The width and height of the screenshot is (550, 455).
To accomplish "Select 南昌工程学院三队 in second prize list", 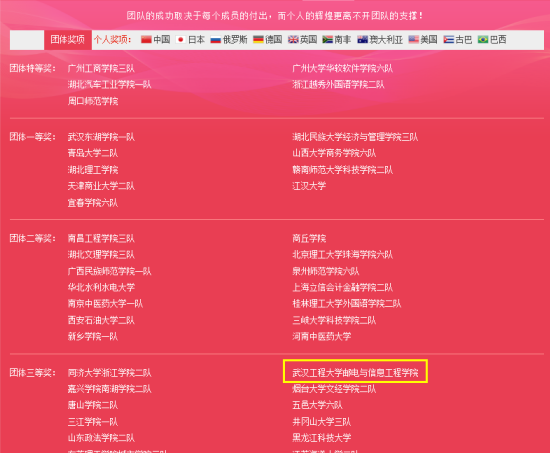I will 101,239.
